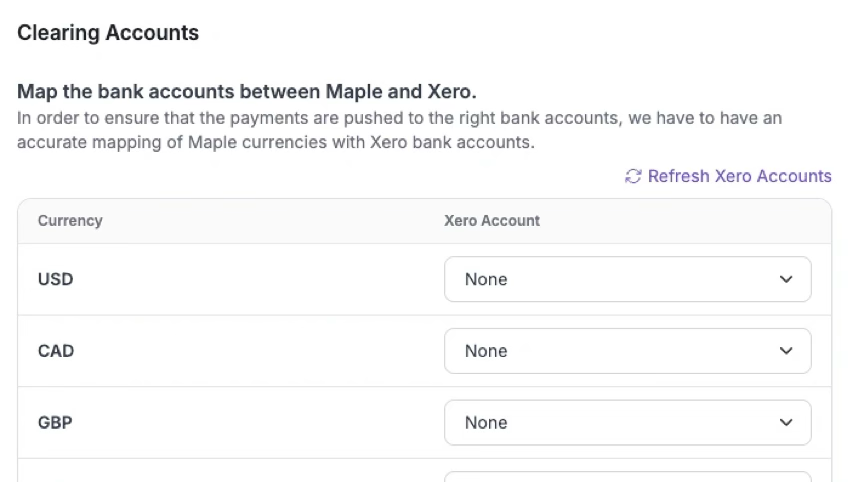Open the CAD Xero account dropdown
This screenshot has width=864, height=482.
click(627, 351)
